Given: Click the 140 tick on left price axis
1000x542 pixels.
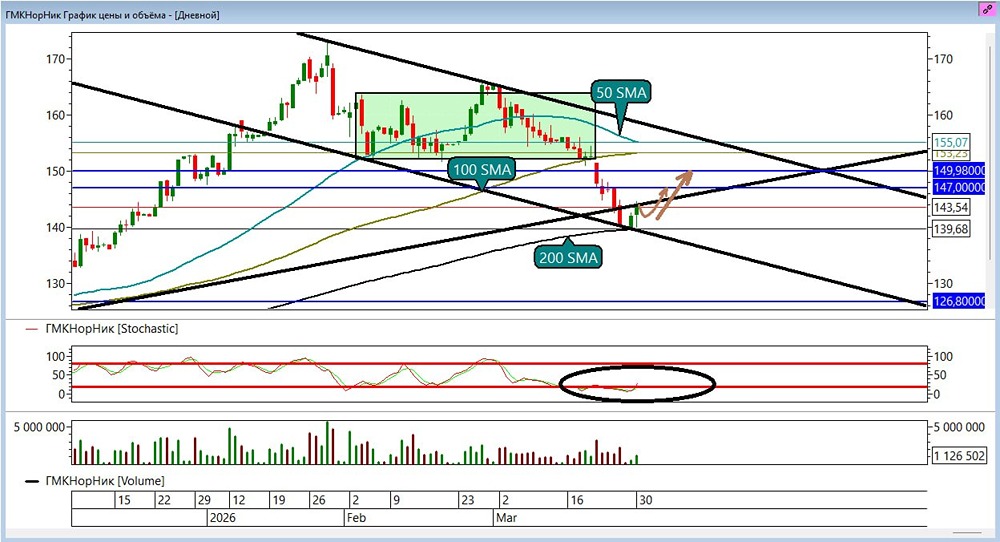Looking at the screenshot, I should point(55,228).
